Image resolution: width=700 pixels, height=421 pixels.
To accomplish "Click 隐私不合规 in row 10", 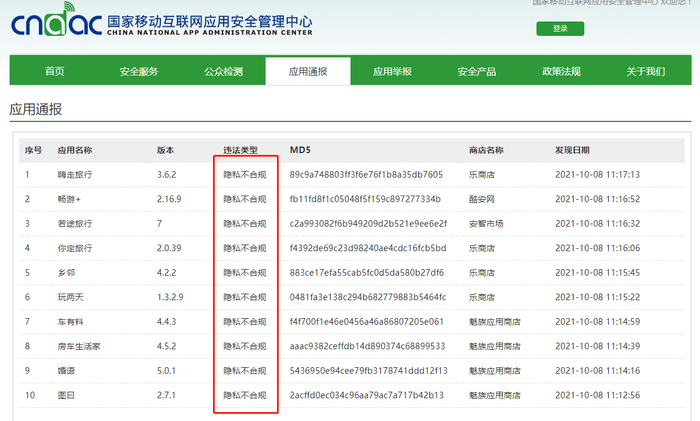I will [x=245, y=396].
